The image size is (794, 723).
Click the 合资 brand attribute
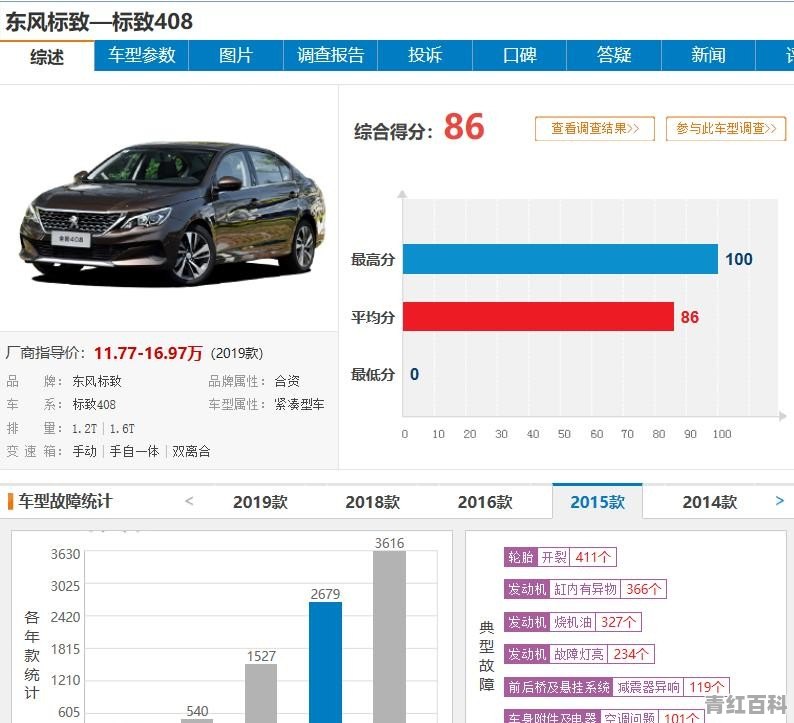[x=287, y=381]
